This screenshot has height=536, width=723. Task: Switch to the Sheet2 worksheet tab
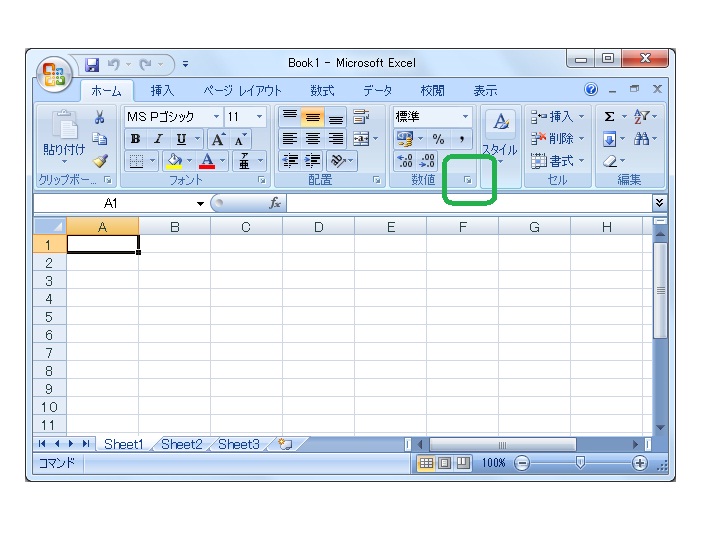181,444
